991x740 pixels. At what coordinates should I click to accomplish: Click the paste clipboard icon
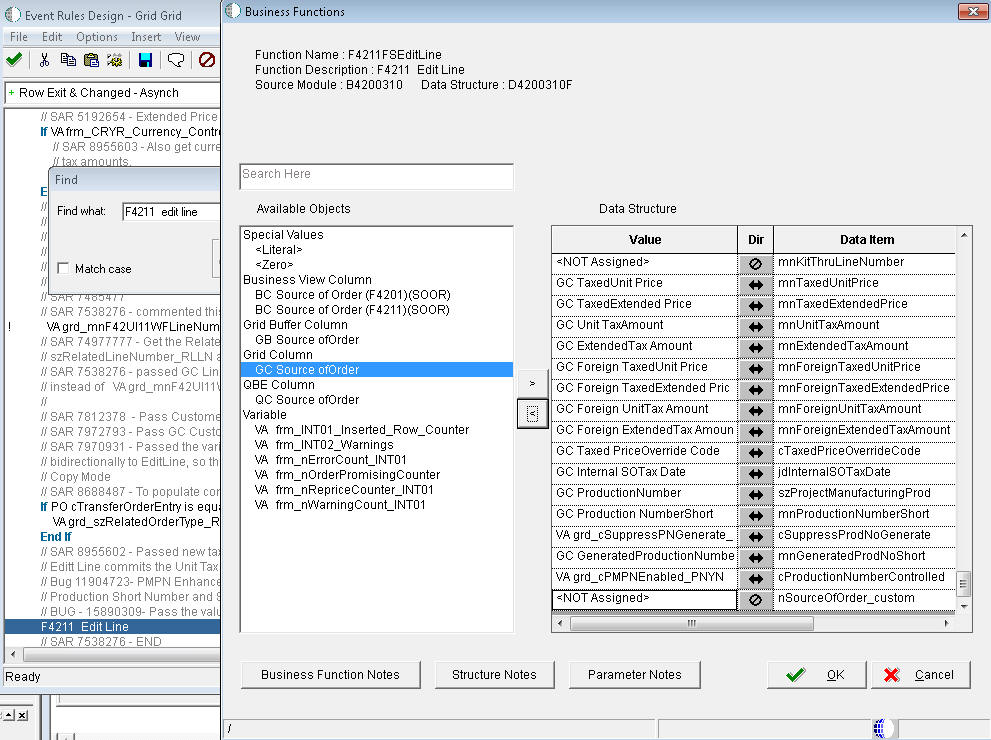91,60
